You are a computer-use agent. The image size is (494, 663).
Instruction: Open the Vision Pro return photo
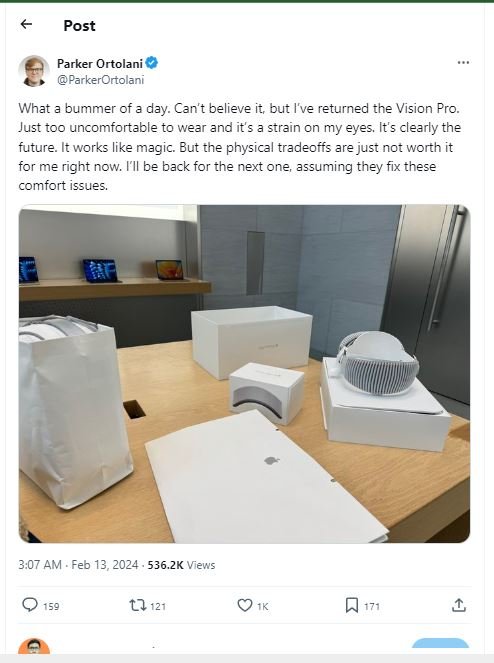[x=244, y=374]
